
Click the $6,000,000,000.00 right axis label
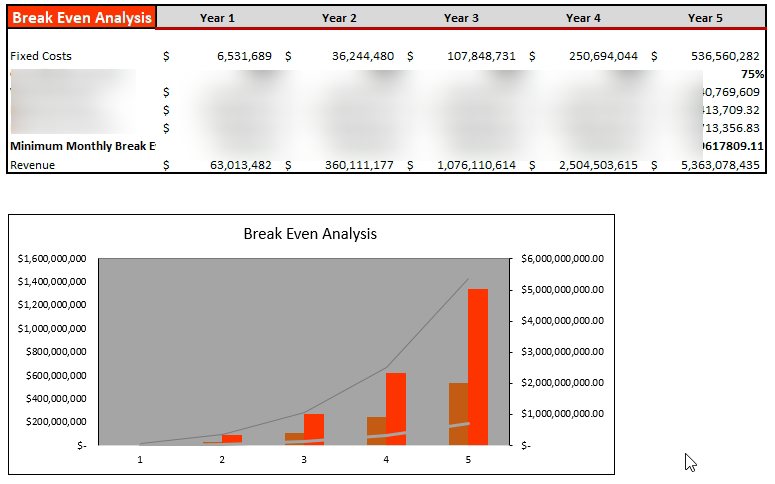pos(562,259)
